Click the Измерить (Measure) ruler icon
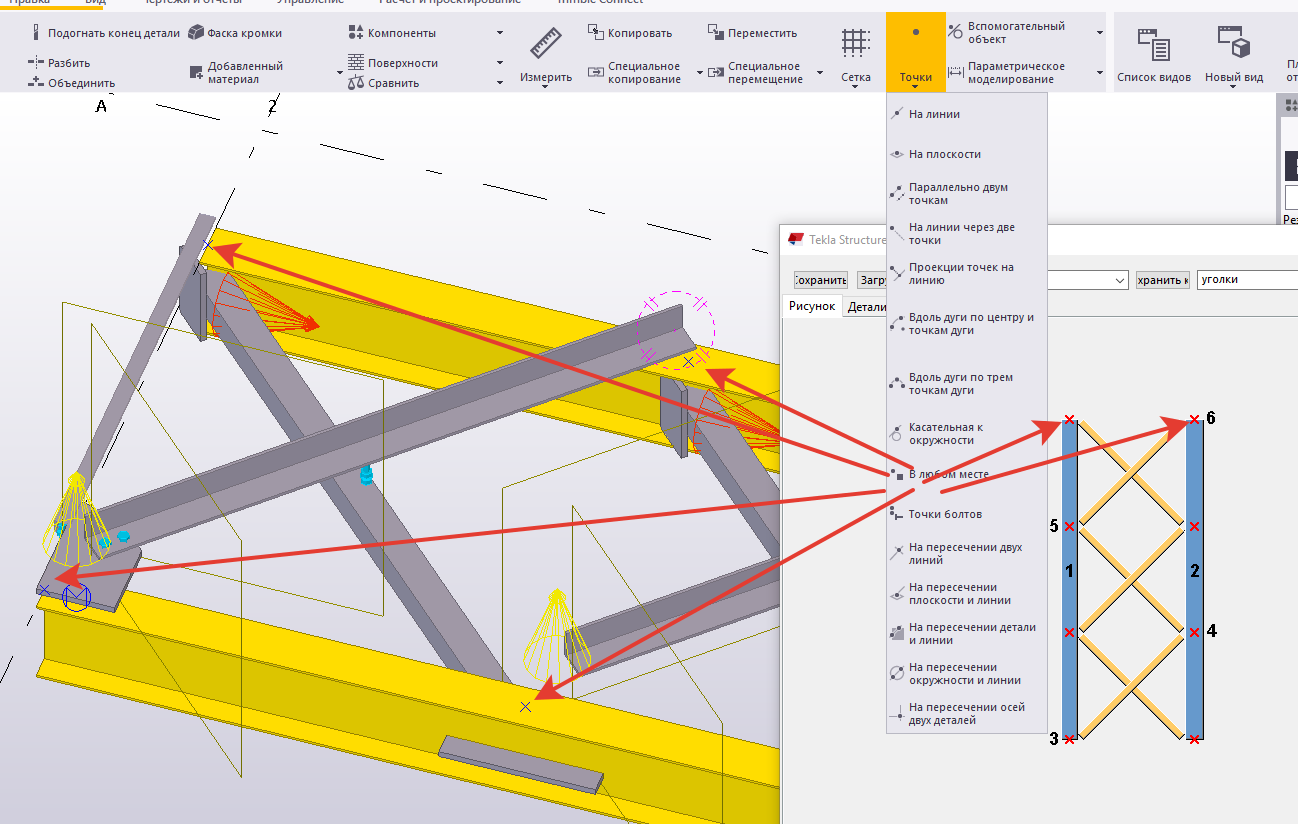Viewport: 1298px width, 824px height. pyautogui.click(x=545, y=46)
